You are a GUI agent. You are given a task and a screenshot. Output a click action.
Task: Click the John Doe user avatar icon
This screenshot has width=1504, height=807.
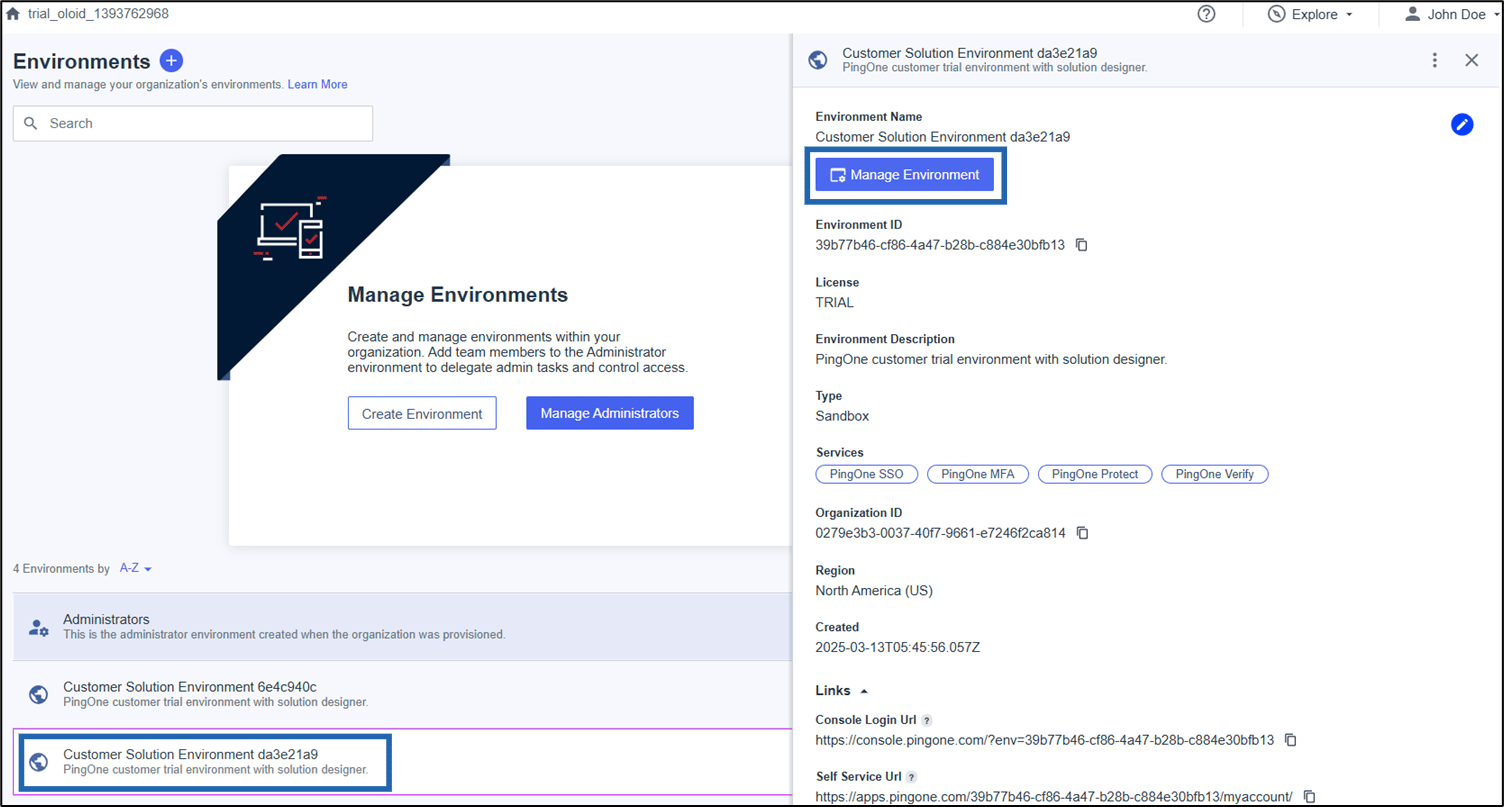tap(1412, 14)
